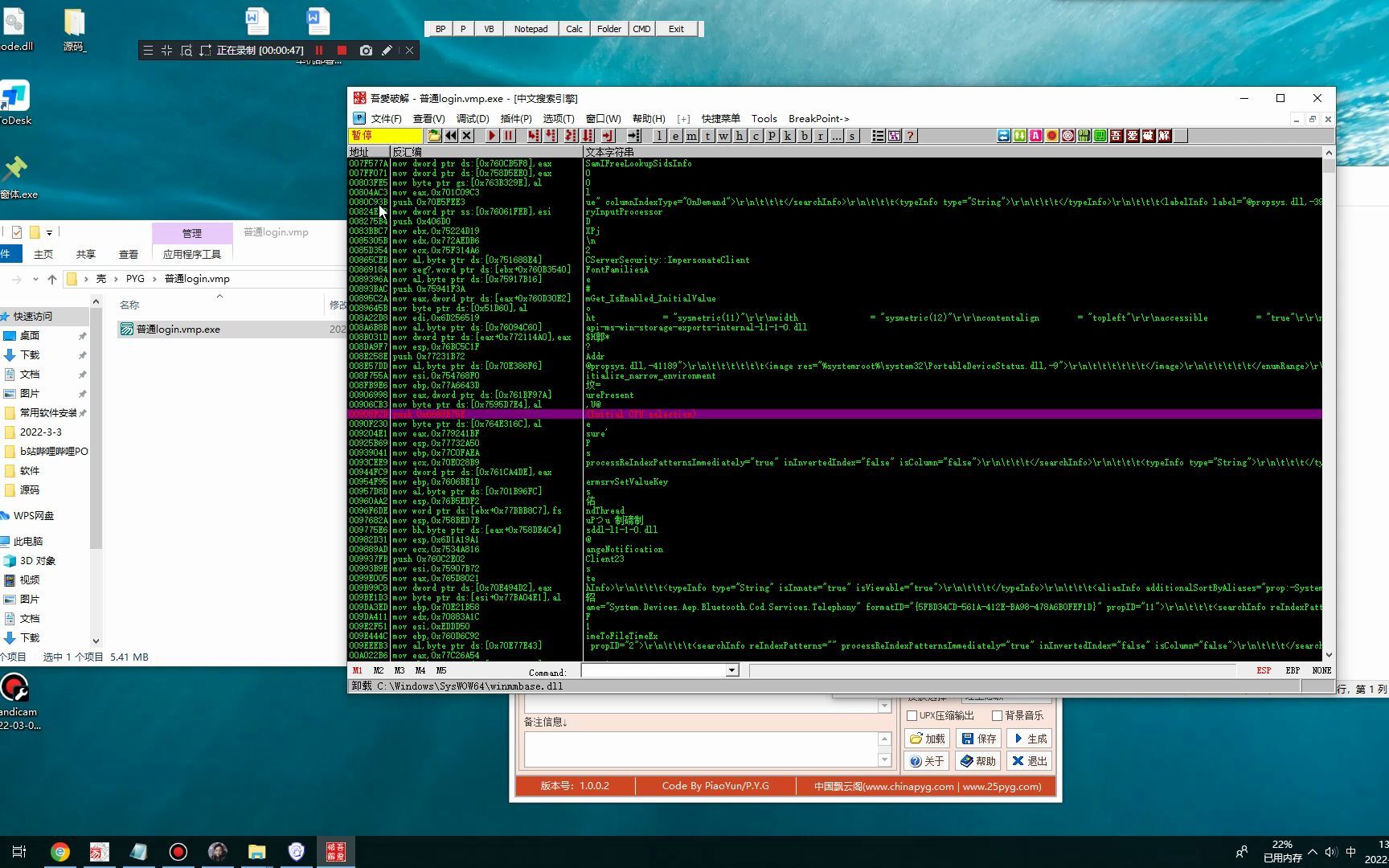Open breakpoints 'b' button
The image size is (1389, 868).
click(804, 136)
